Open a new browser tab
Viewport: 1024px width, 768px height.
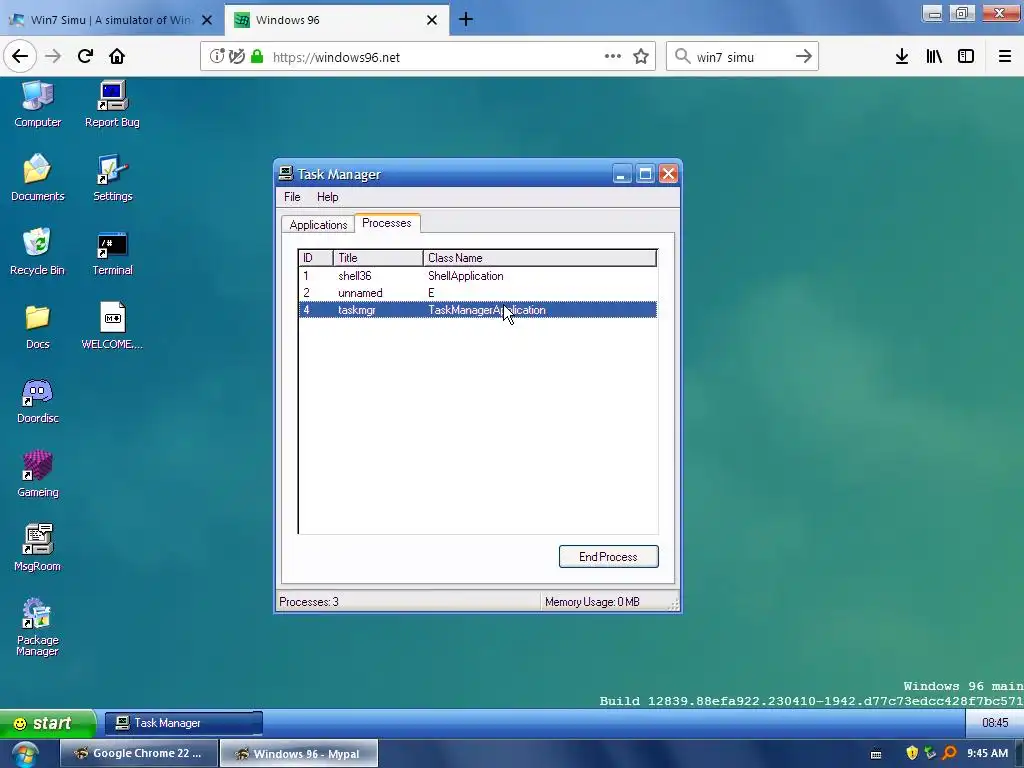coord(466,20)
